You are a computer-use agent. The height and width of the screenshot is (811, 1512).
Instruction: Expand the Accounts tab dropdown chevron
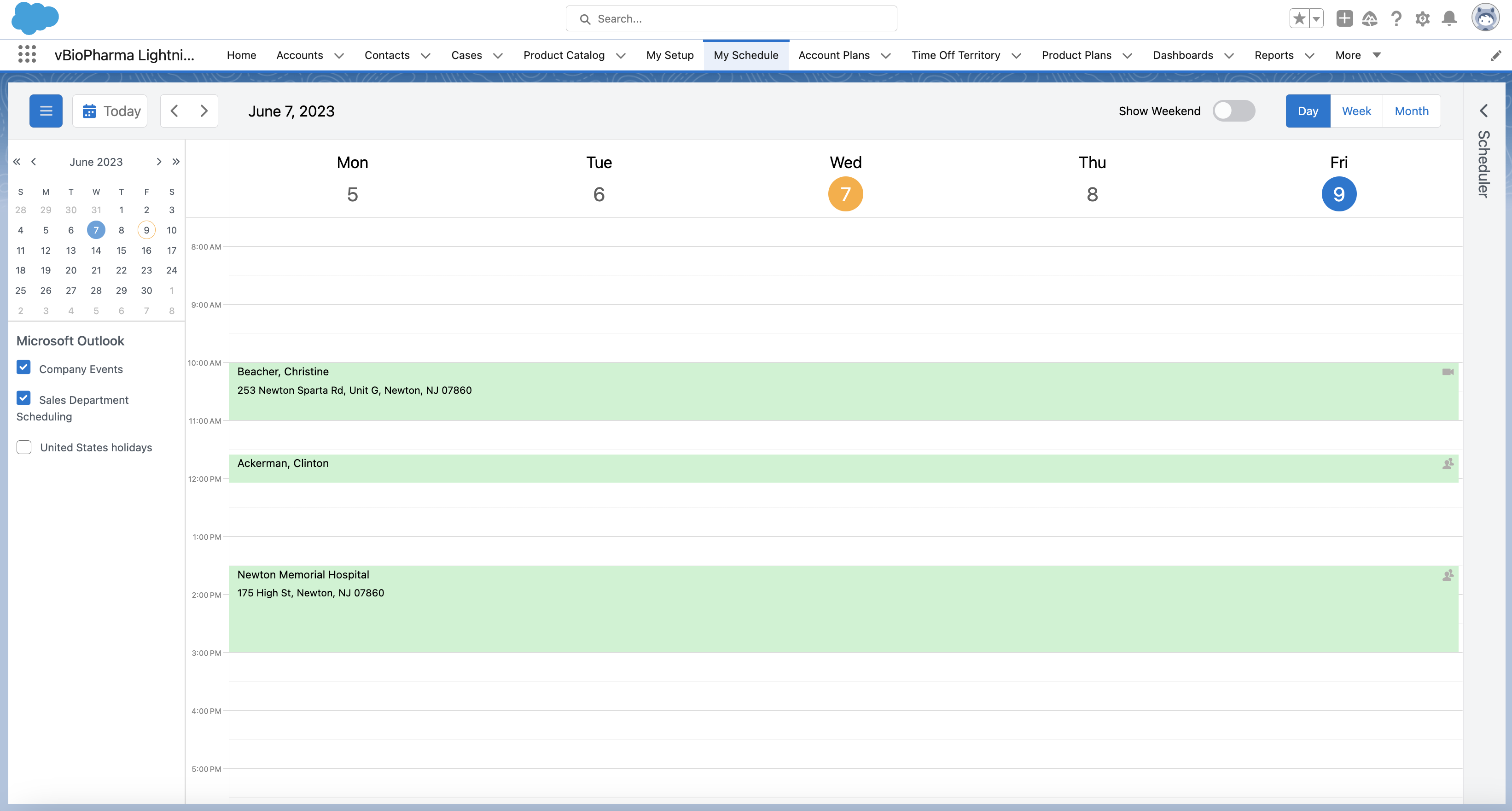(x=339, y=56)
